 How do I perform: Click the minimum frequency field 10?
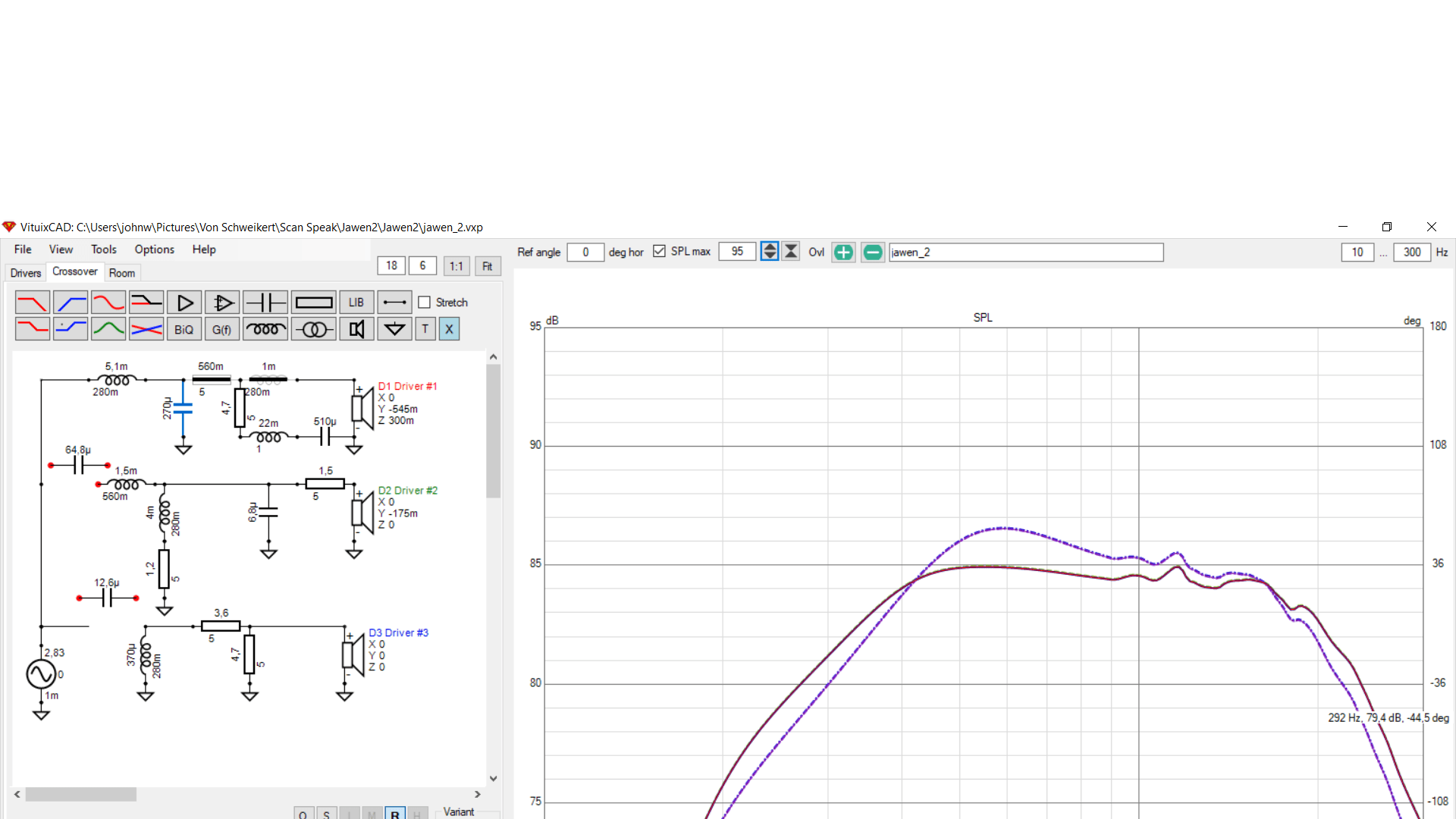(x=1357, y=253)
